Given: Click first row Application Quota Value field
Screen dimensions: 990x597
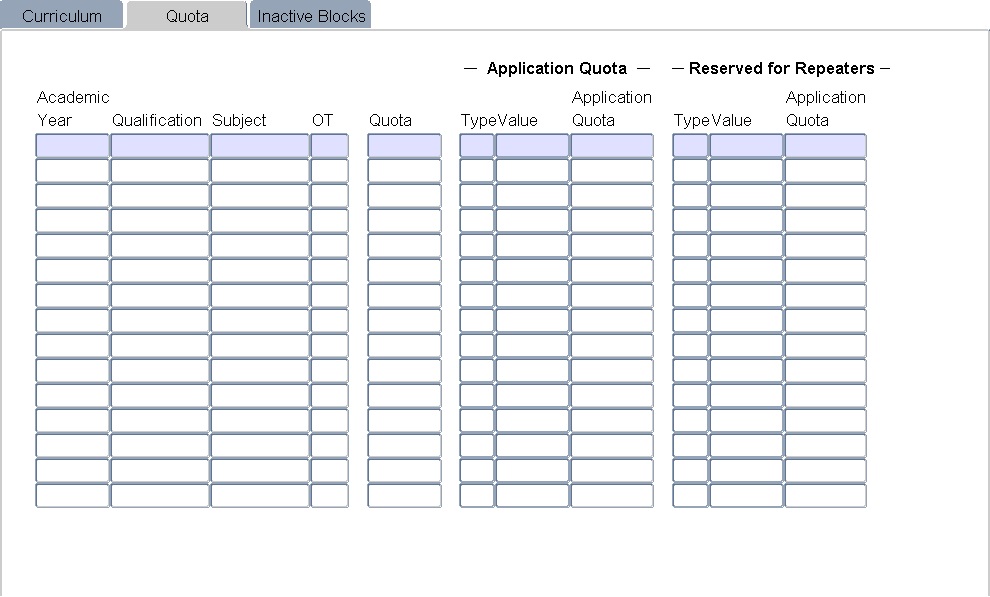Looking at the screenshot, I should coord(532,146).
